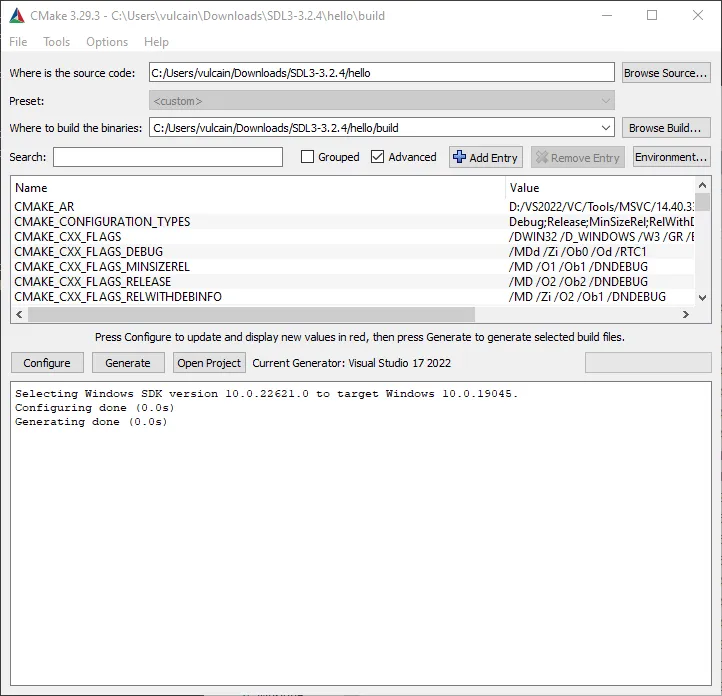722x696 pixels.
Task: Maximize the CMake window
Action: pos(652,15)
